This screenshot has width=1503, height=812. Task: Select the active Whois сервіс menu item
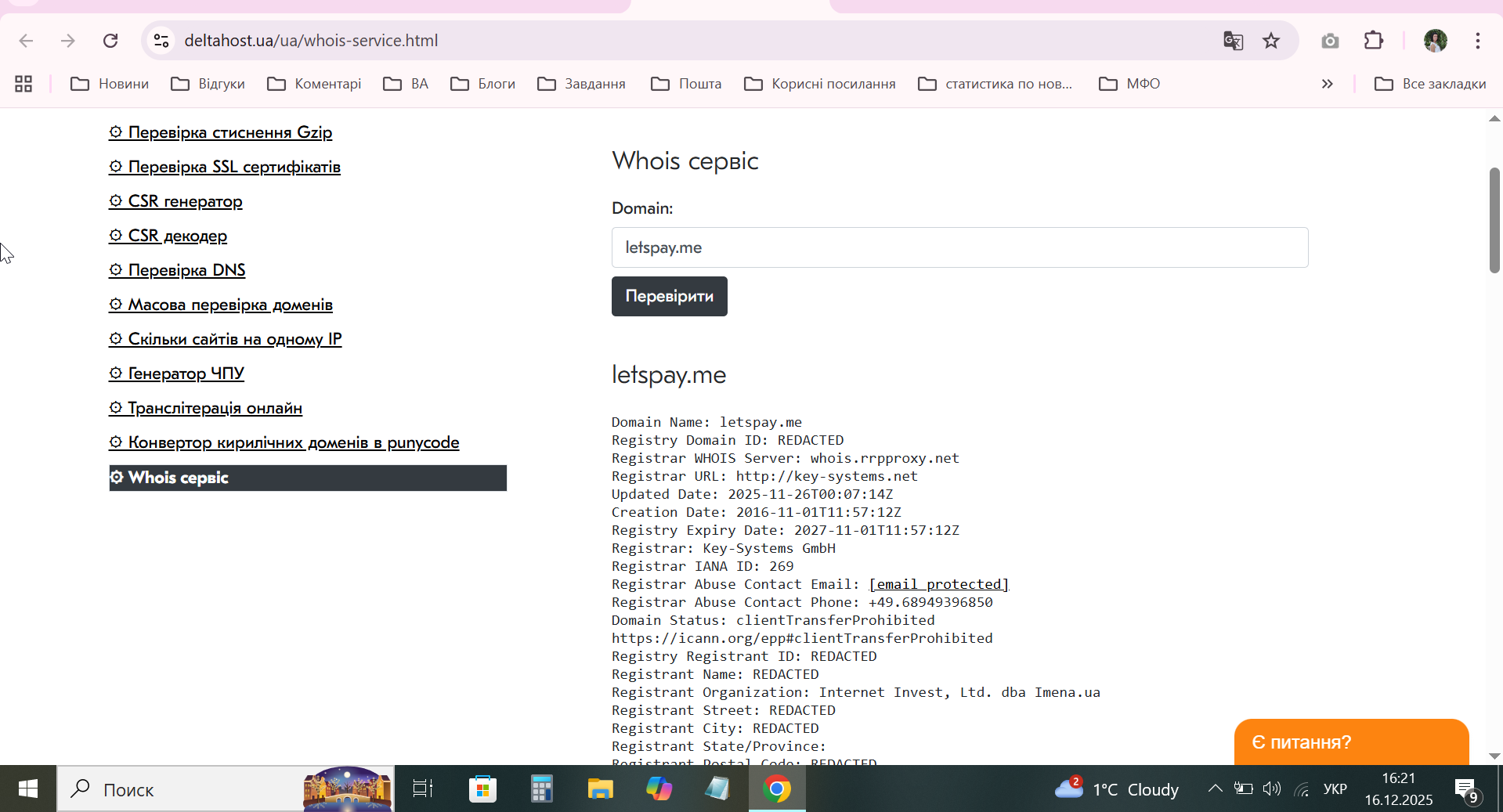point(308,478)
